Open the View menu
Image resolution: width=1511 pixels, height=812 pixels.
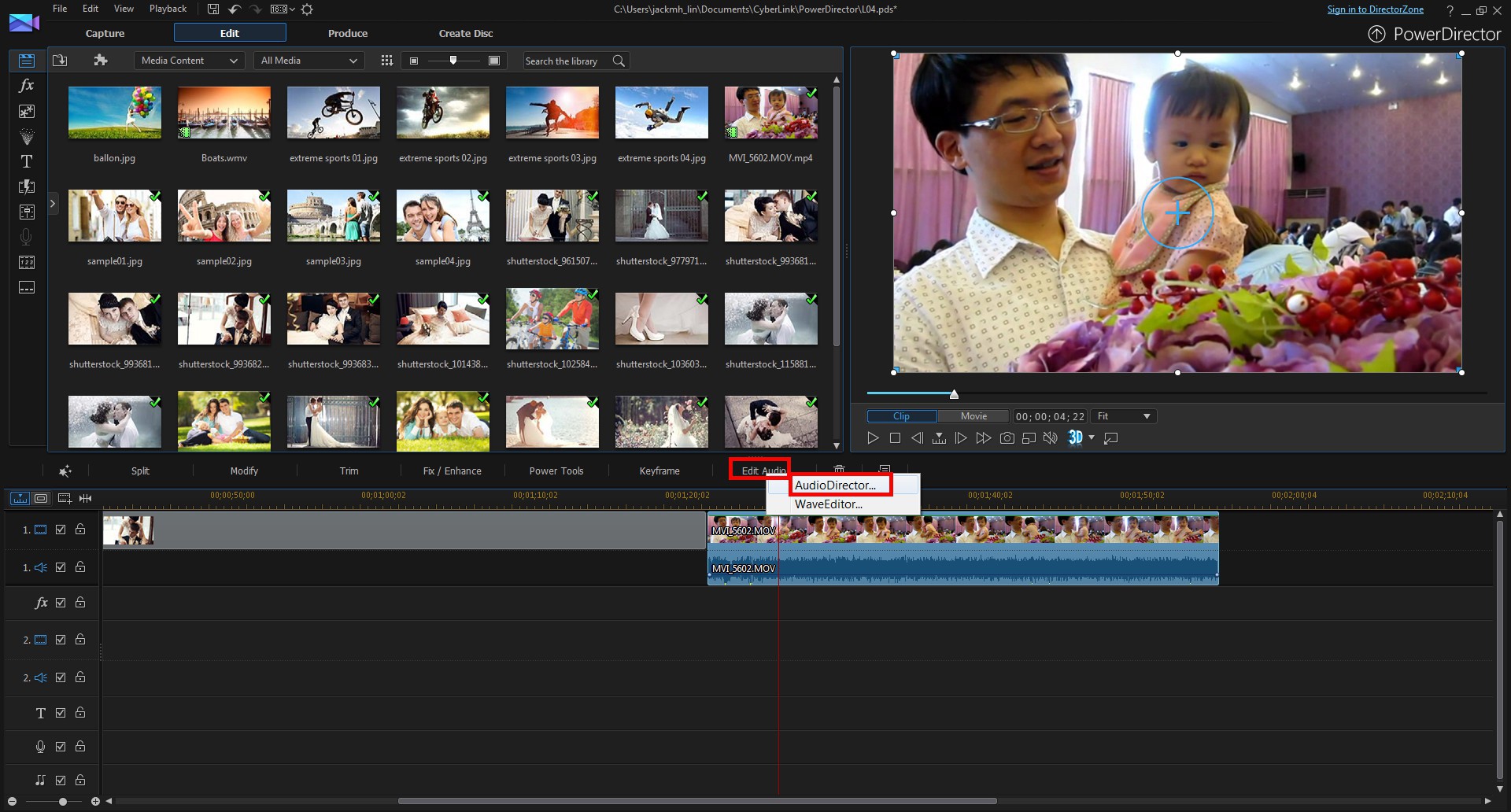(x=124, y=9)
